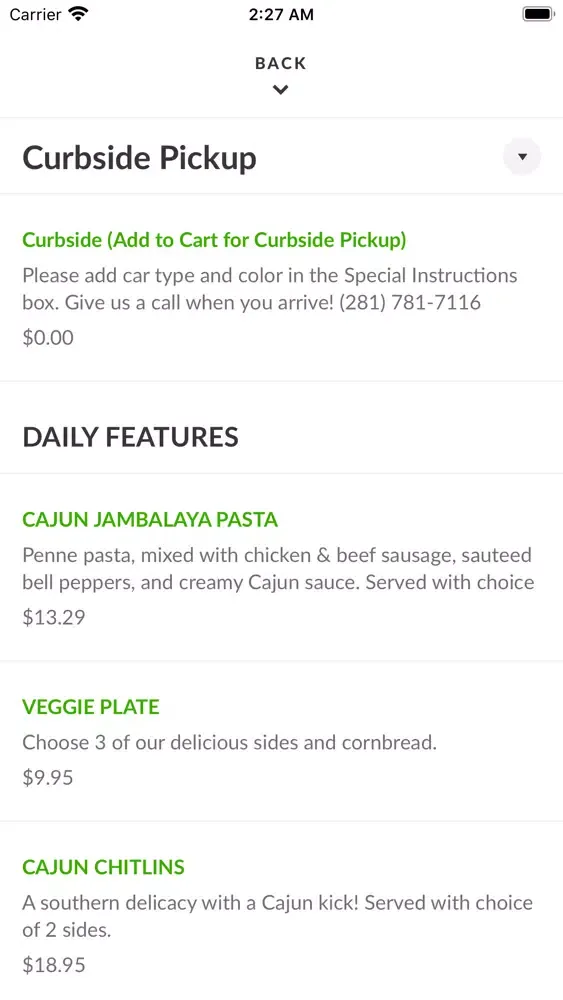The height and width of the screenshot is (1000, 563).
Task: Open Curbside (Add to Cart for Curbside Pickup)
Action: 214,240
